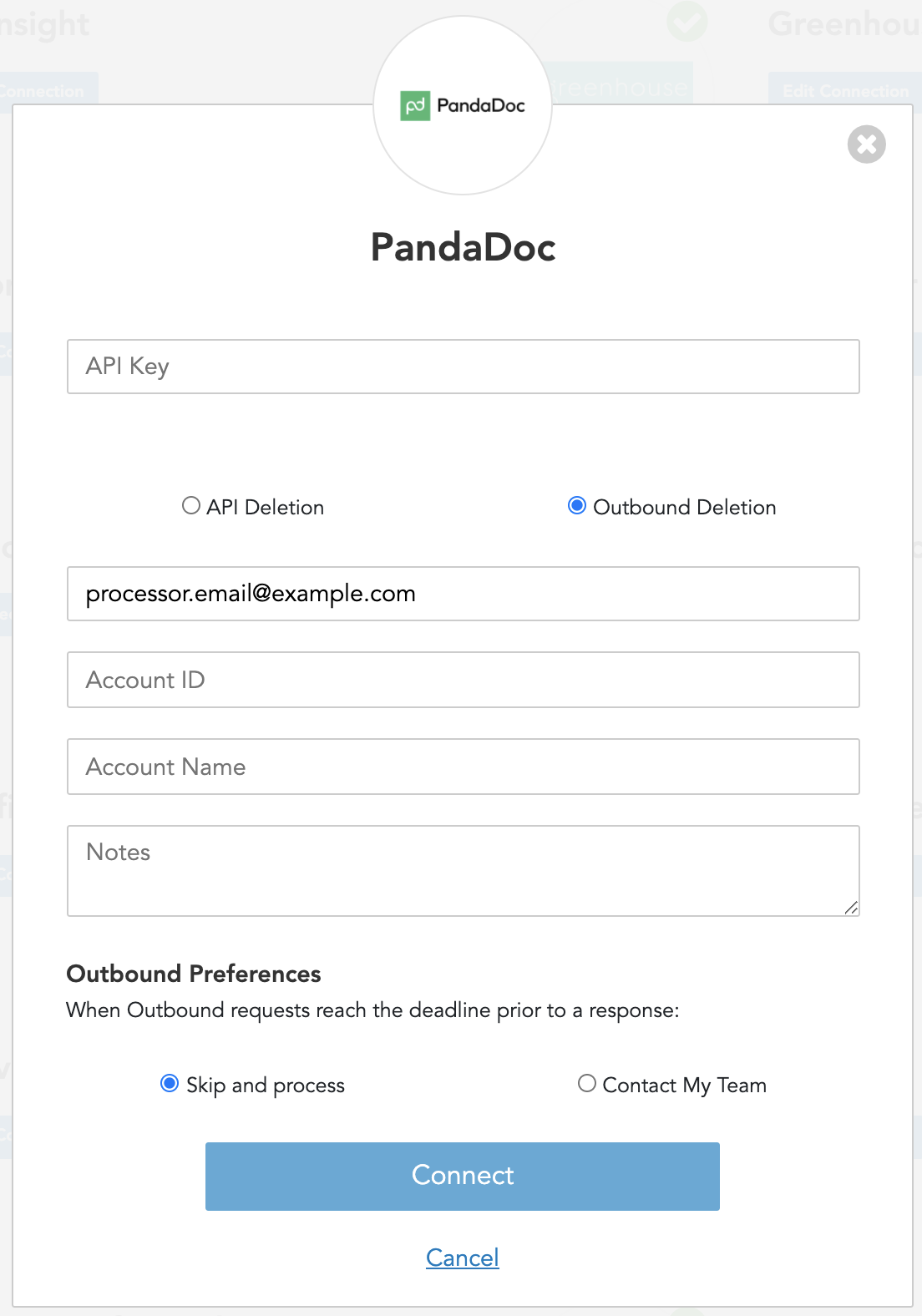Viewport: 922px width, 1316px height.
Task: Click the green checkmark icon behind the dialog
Action: coord(686,22)
